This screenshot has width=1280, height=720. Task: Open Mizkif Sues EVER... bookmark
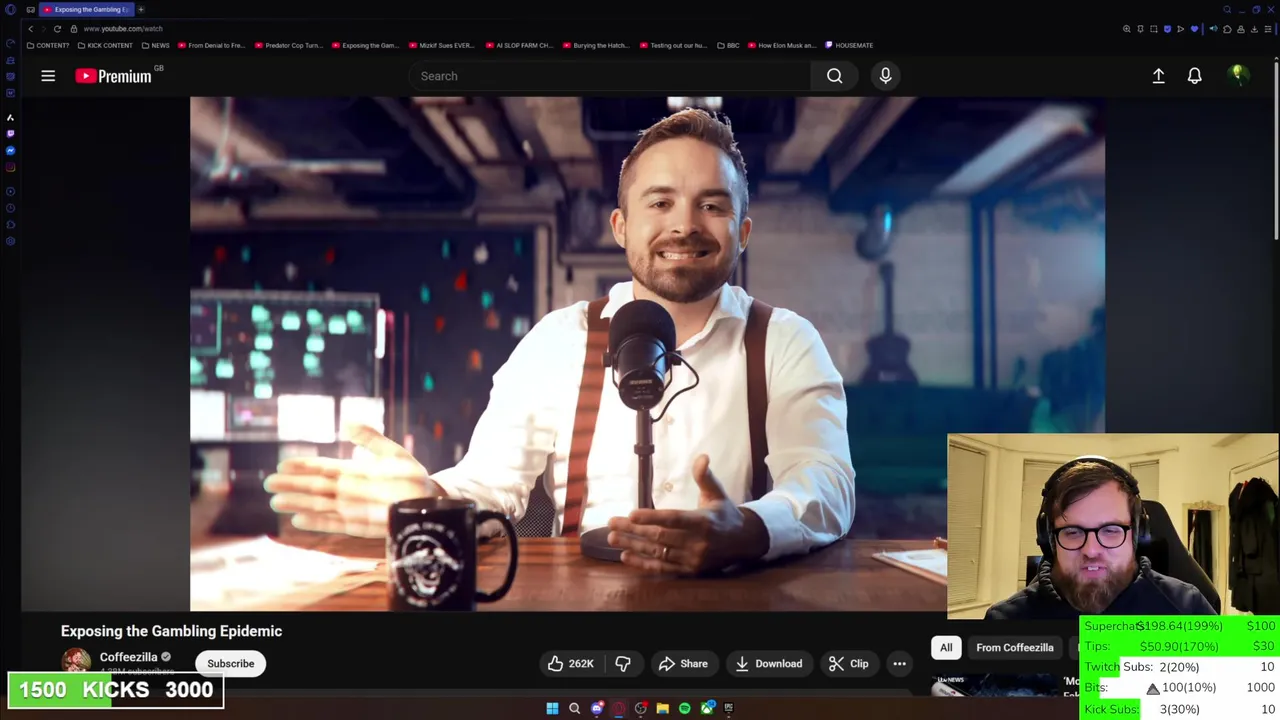(x=441, y=45)
